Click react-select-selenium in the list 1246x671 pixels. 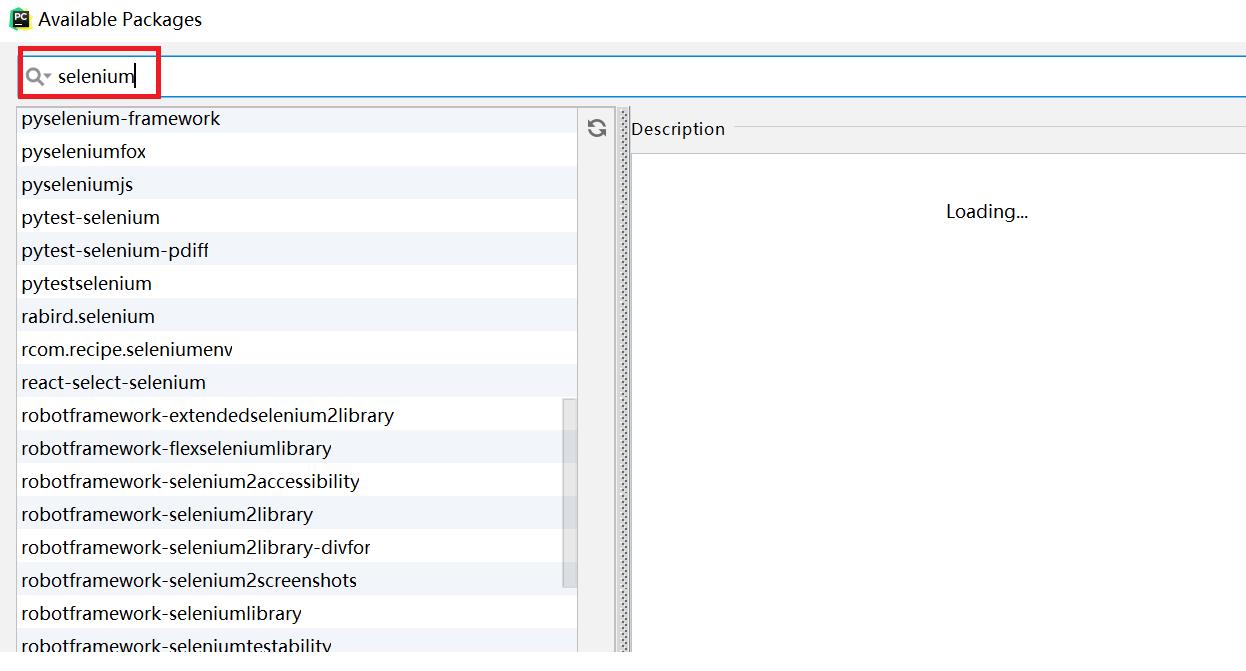[x=114, y=383]
